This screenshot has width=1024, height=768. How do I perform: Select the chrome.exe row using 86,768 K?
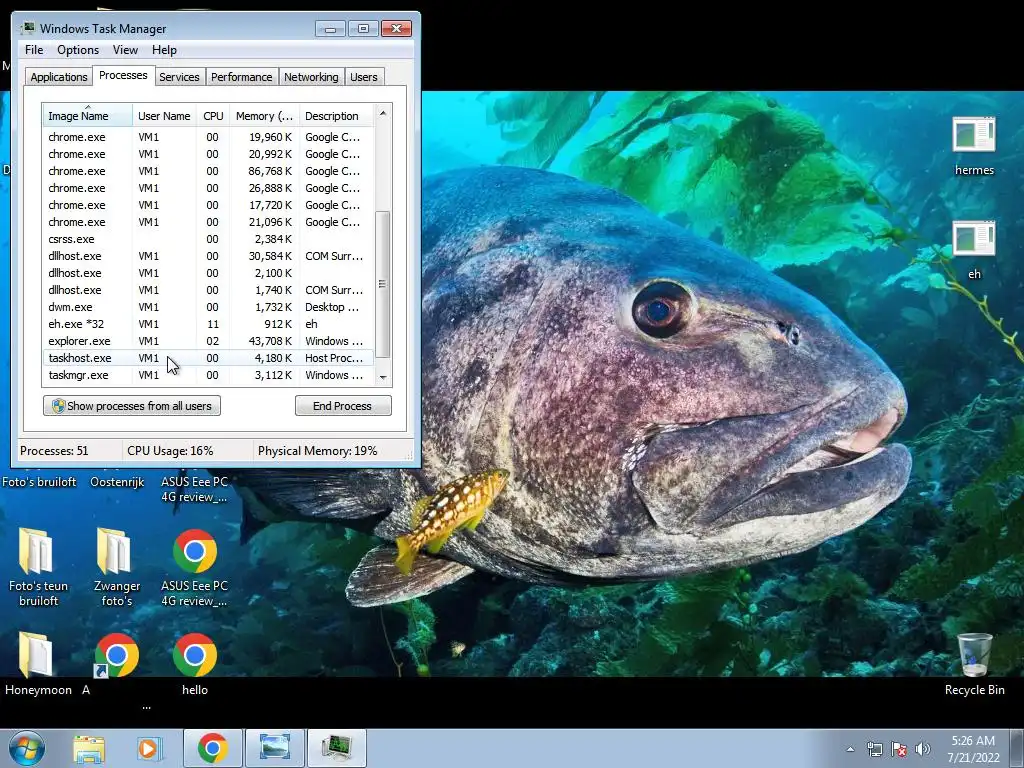coord(208,171)
